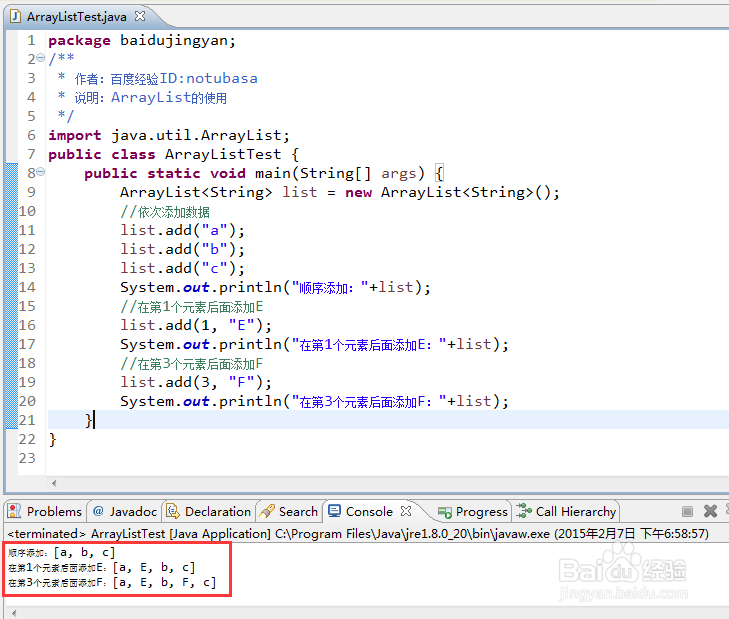Click line number 23 in the gutter
Viewport: 729px width, 619px height.
pyautogui.click(x=27, y=458)
